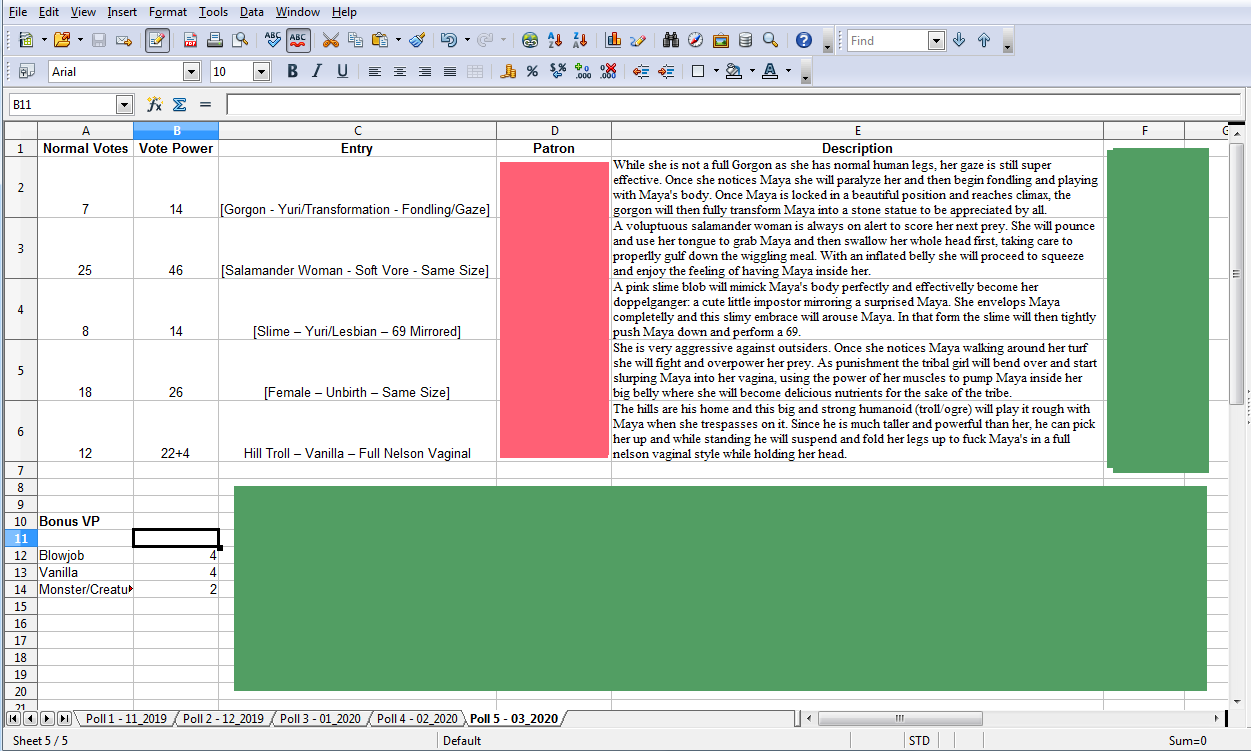Run the Spelling check
This screenshot has width=1251, height=751.
coord(273,41)
